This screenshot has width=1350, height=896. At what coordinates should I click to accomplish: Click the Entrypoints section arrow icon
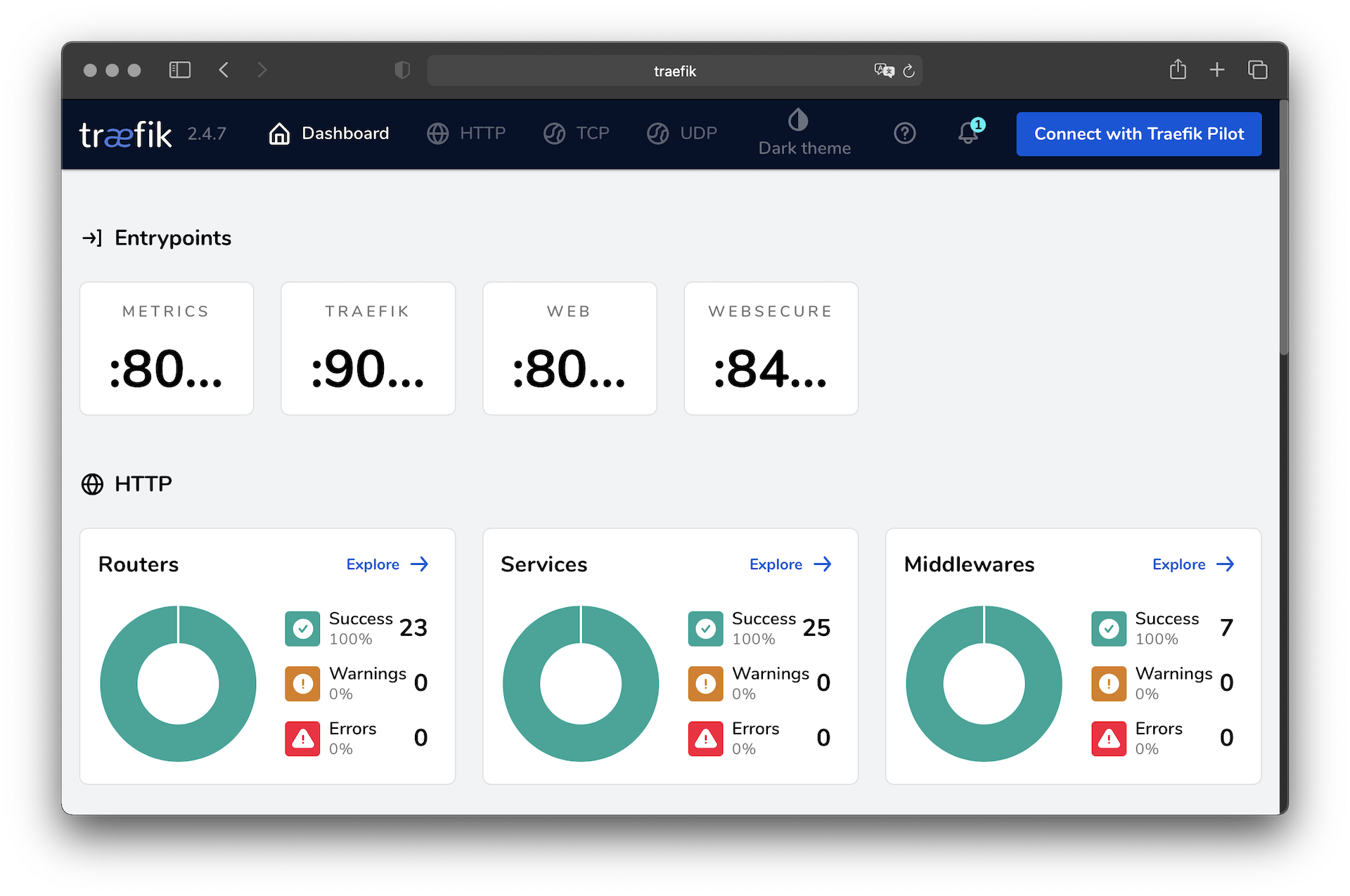click(x=92, y=238)
